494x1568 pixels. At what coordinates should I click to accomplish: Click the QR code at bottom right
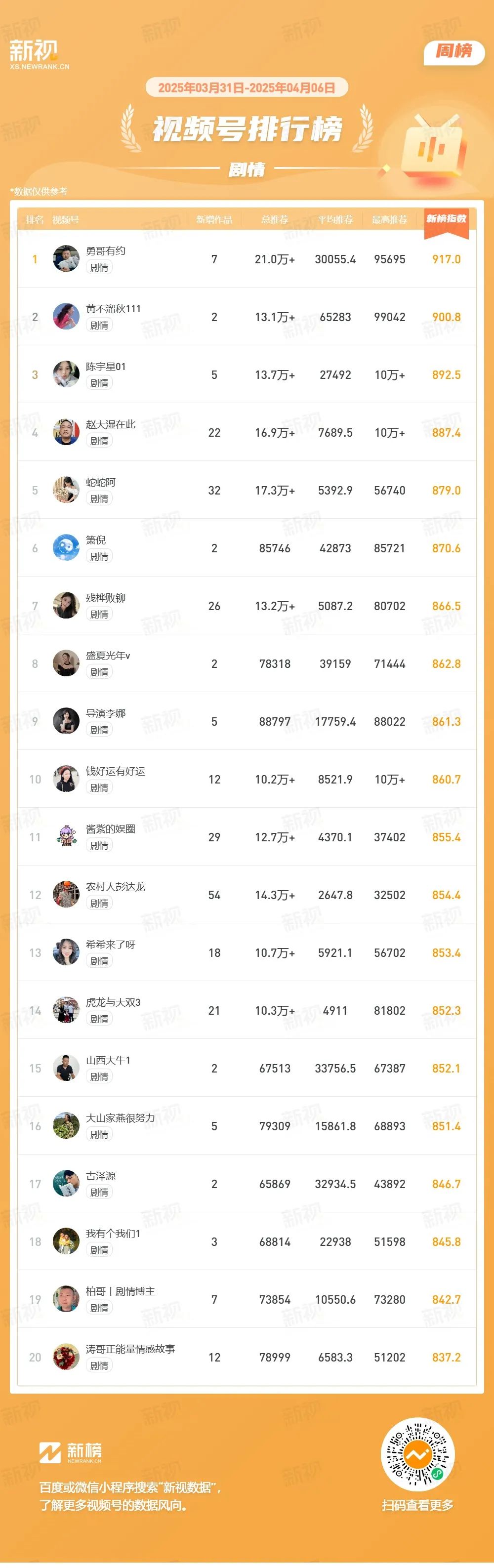click(x=417, y=1455)
